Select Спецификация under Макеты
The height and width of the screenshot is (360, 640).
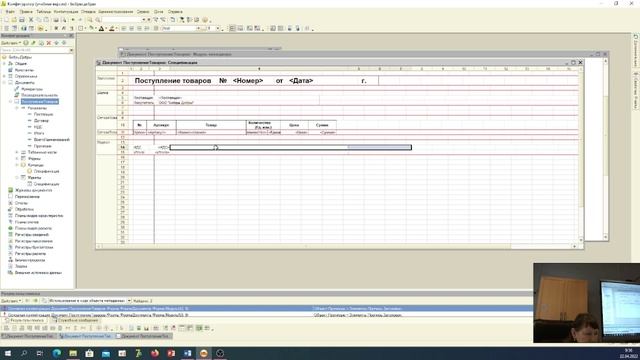(46, 184)
